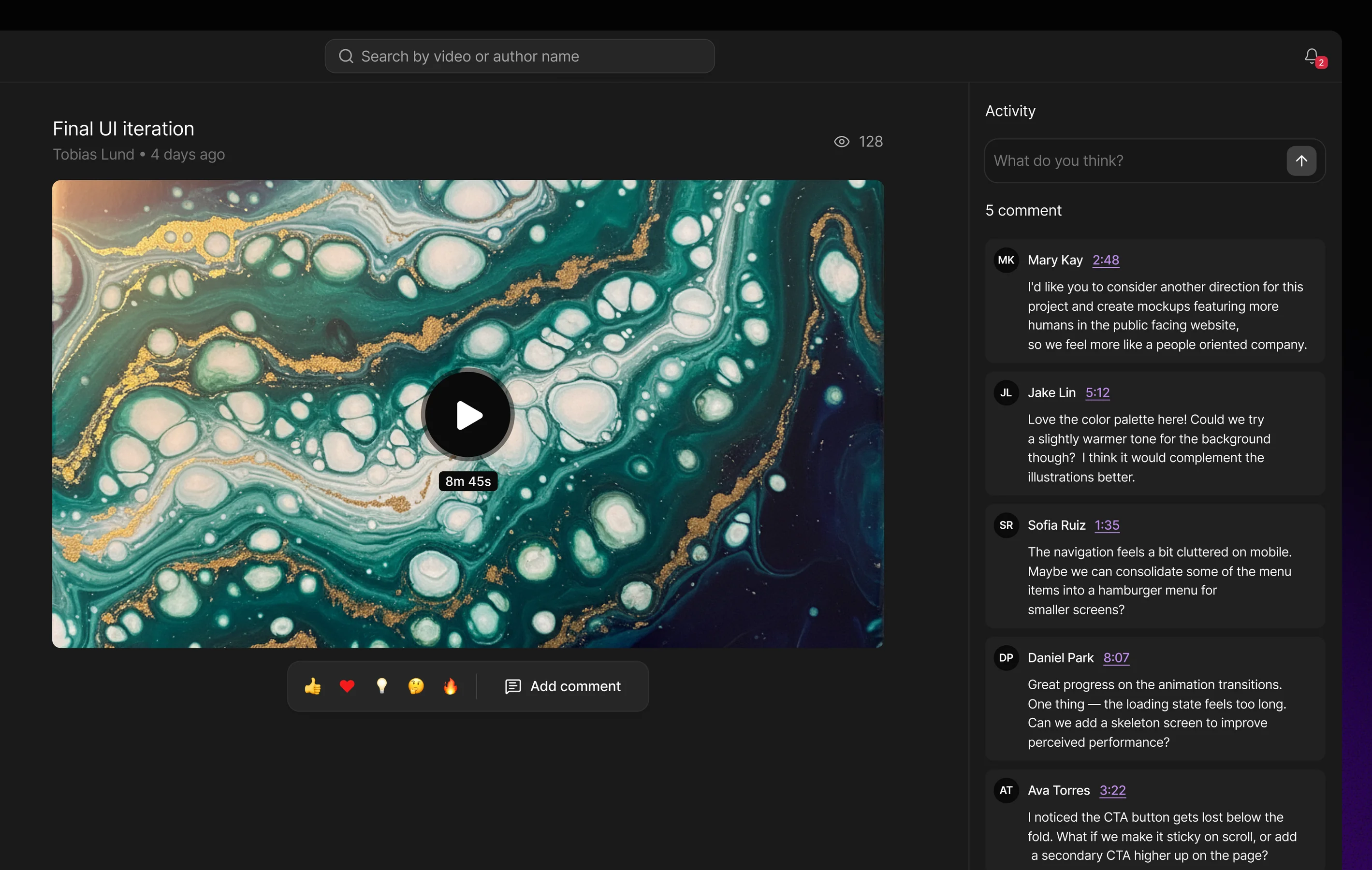The width and height of the screenshot is (1372, 870).
Task: Click the MK avatar of Mary Kay
Action: click(x=1006, y=261)
